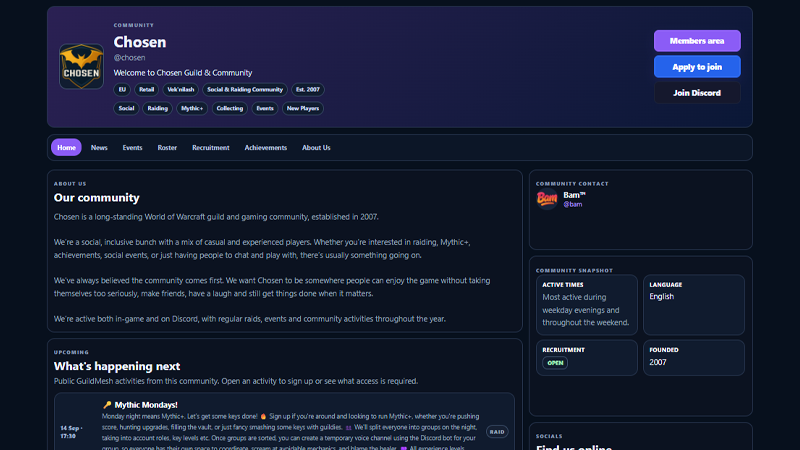Click the Mythic Mondays event description
Screen dimensions: 800x450
pos(291,432)
